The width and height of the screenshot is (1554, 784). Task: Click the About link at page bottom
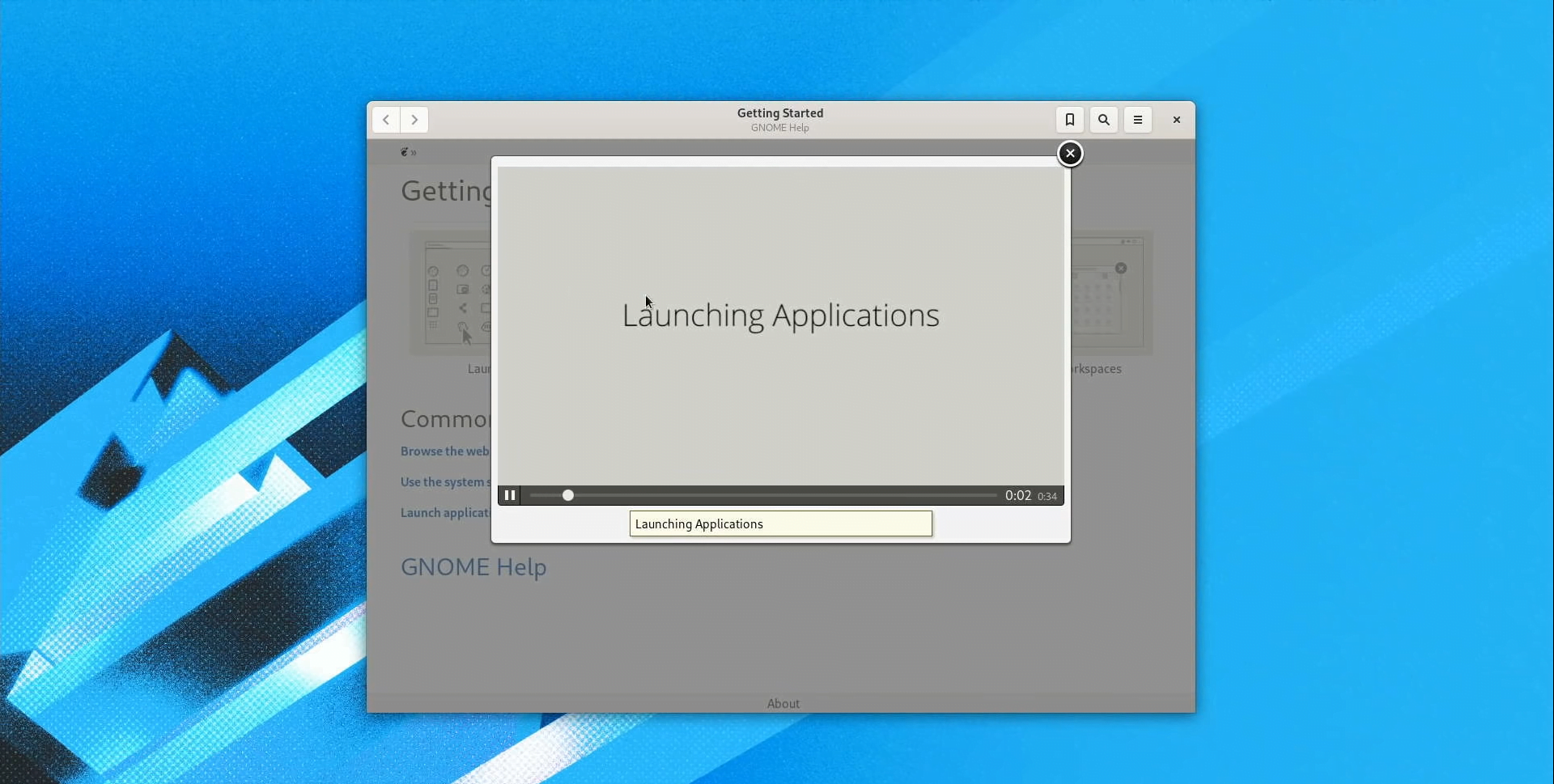[783, 704]
